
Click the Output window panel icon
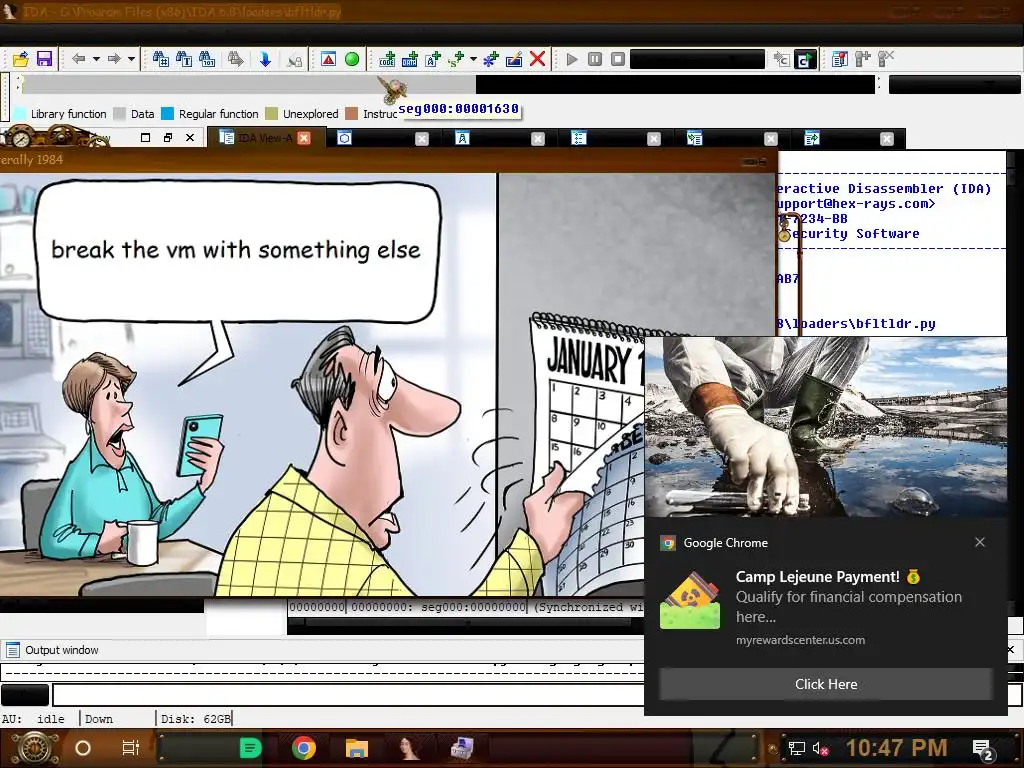[12, 650]
